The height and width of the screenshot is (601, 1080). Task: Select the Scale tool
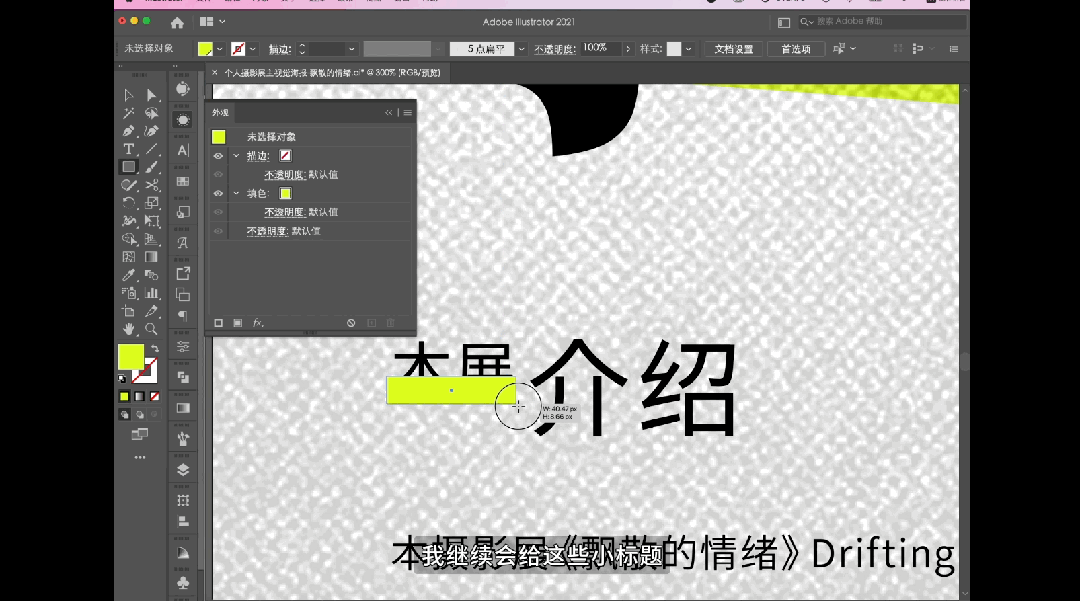(x=152, y=203)
